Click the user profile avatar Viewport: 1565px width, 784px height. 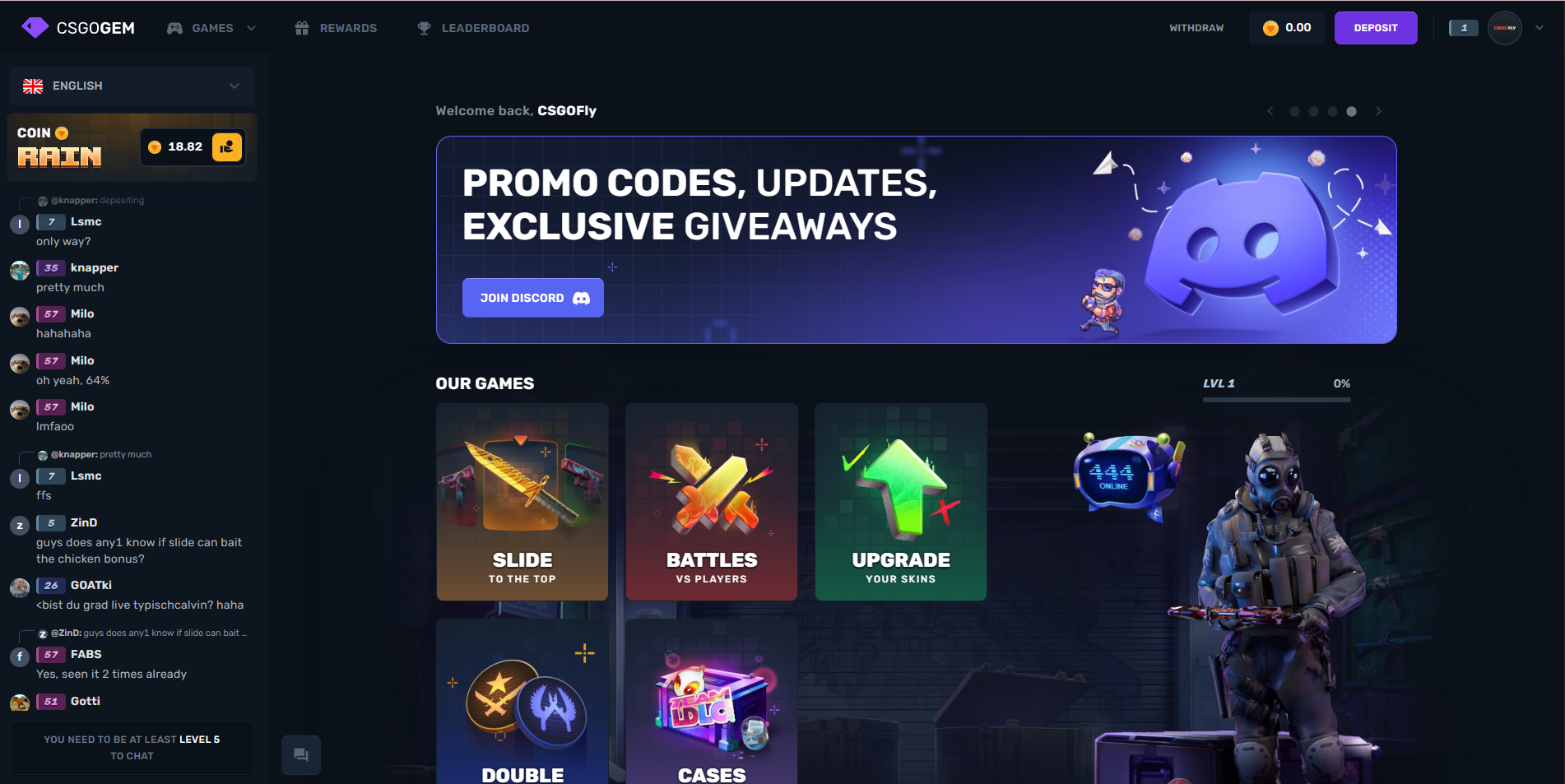point(1505,28)
